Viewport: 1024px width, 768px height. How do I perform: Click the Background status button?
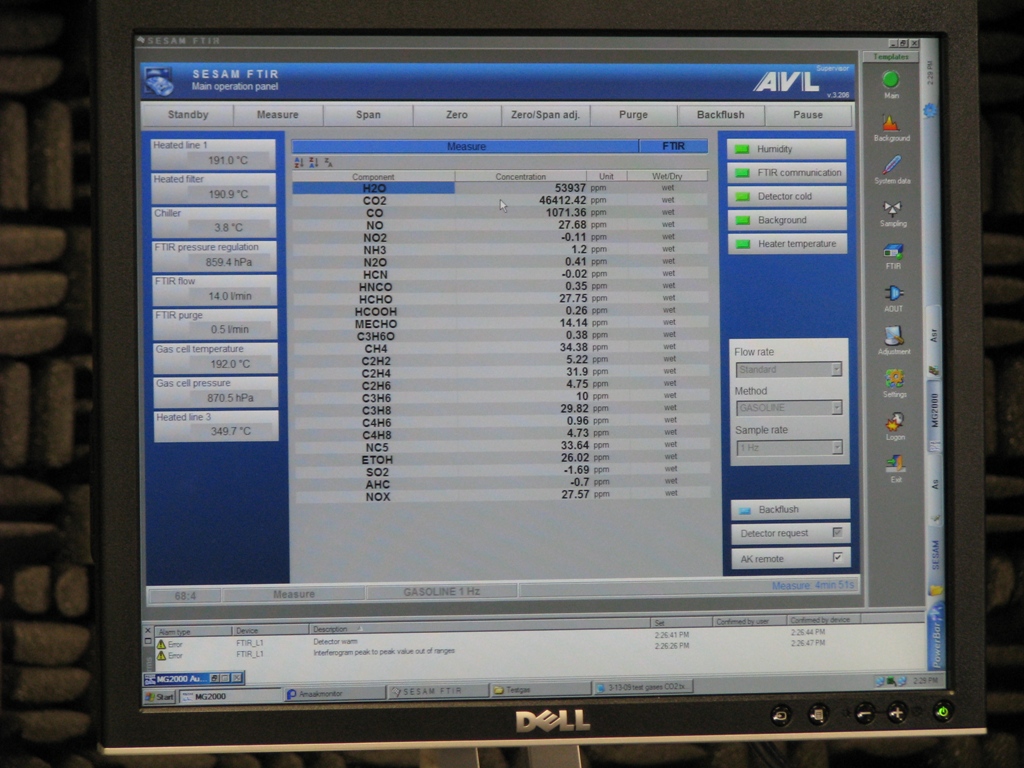(788, 220)
